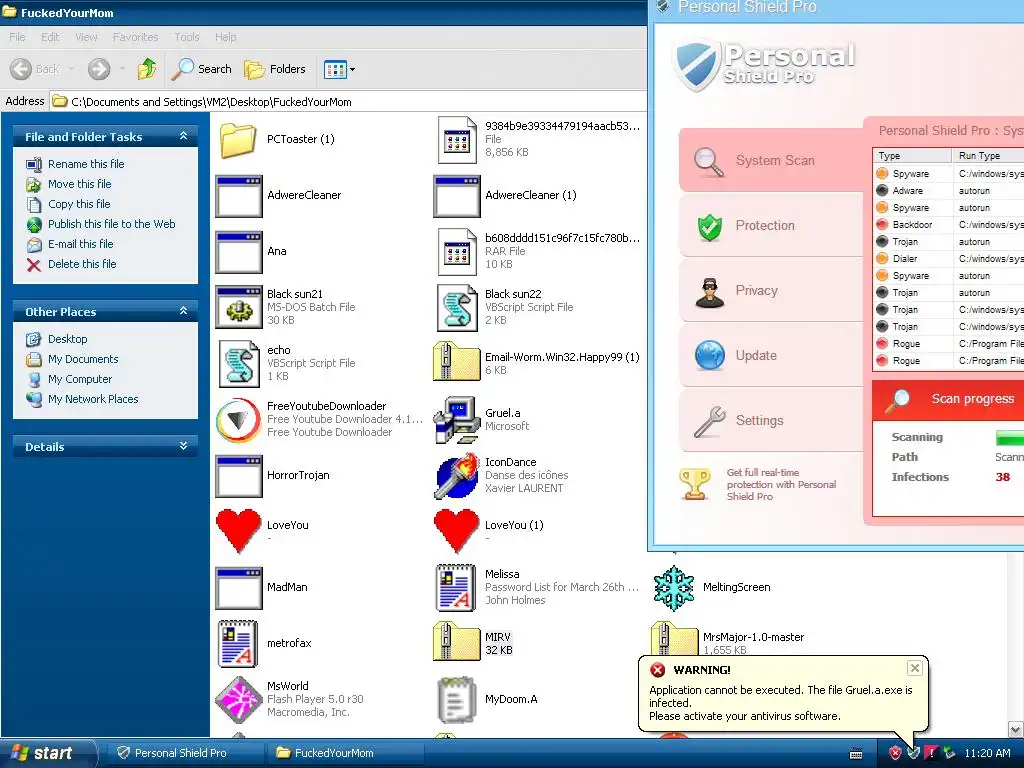Toggle the Folders pane button

click(274, 69)
